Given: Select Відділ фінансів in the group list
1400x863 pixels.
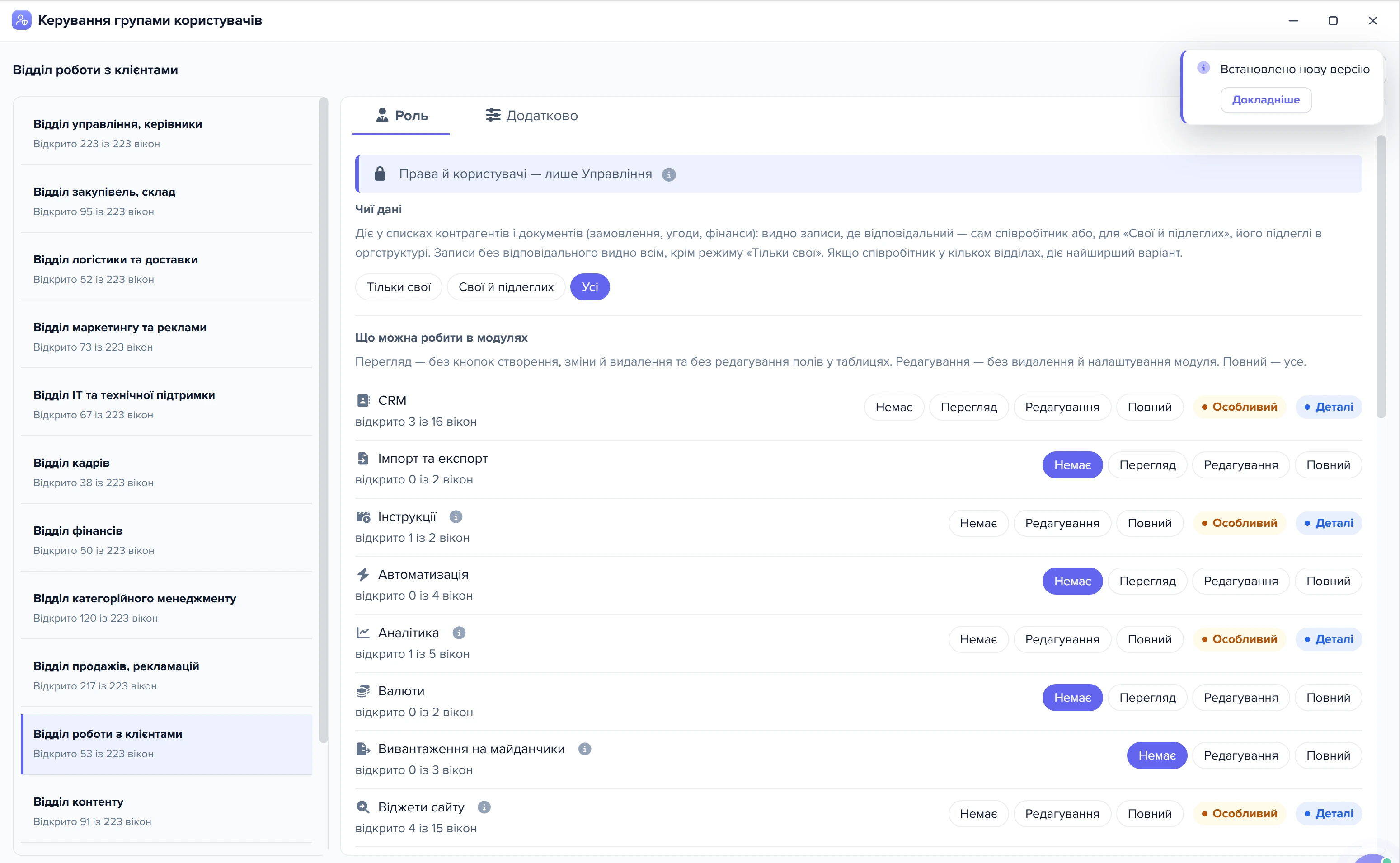Looking at the screenshot, I should point(167,540).
